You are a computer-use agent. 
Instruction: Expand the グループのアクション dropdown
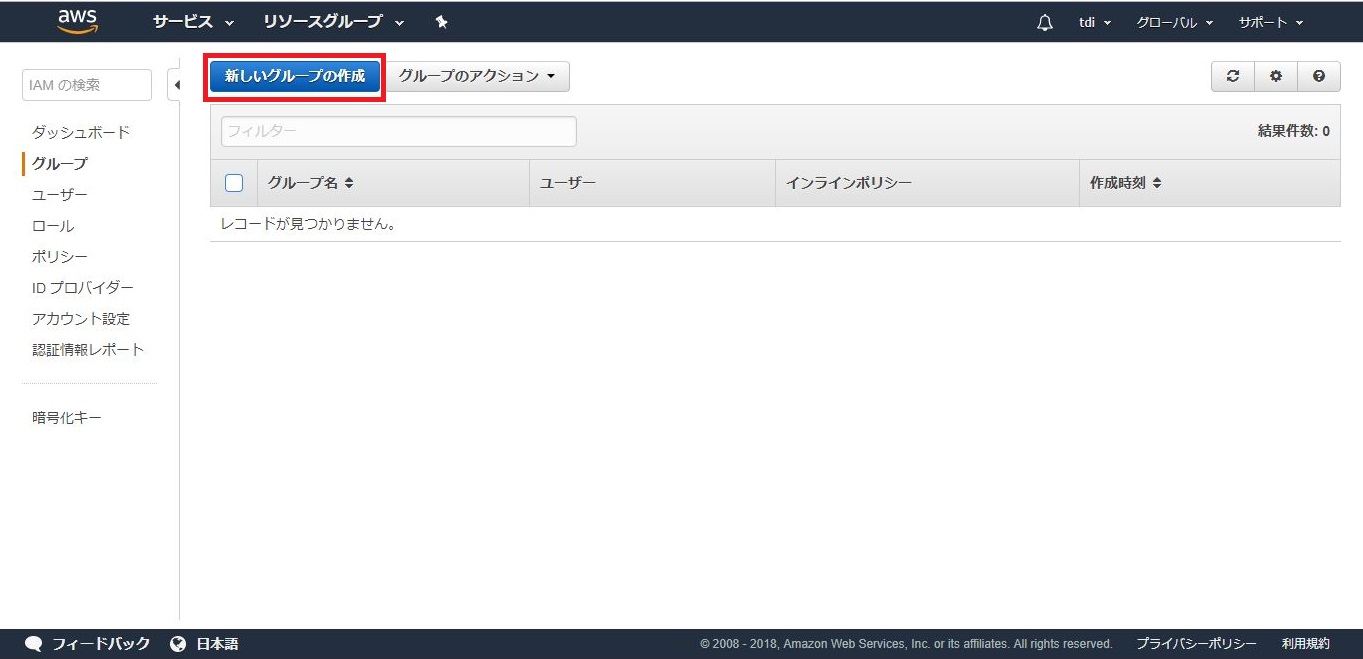(477, 77)
